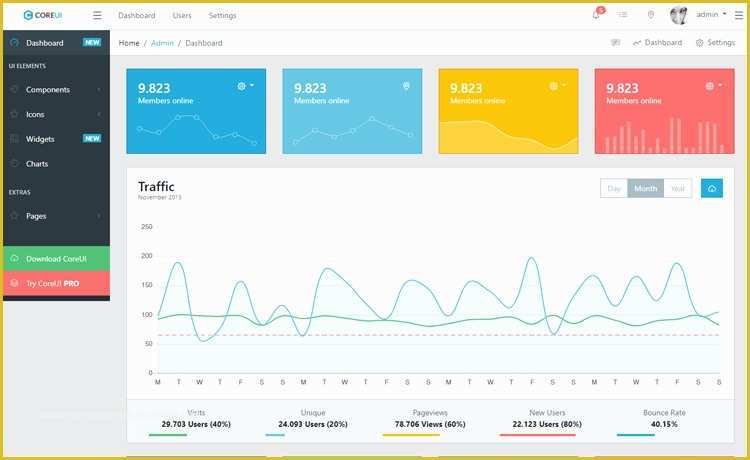The width and height of the screenshot is (750, 460).
Task: Click the 24.093 Users (20%) value
Action: (313, 424)
